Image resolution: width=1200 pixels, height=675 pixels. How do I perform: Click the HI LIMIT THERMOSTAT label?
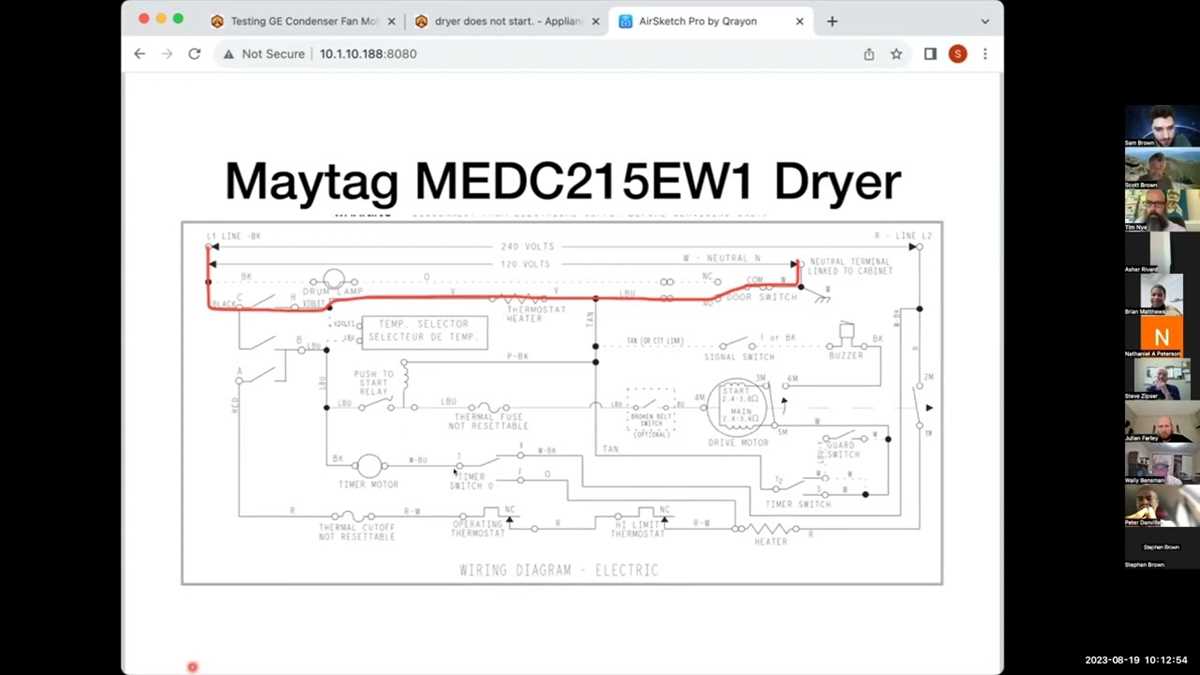[637, 529]
